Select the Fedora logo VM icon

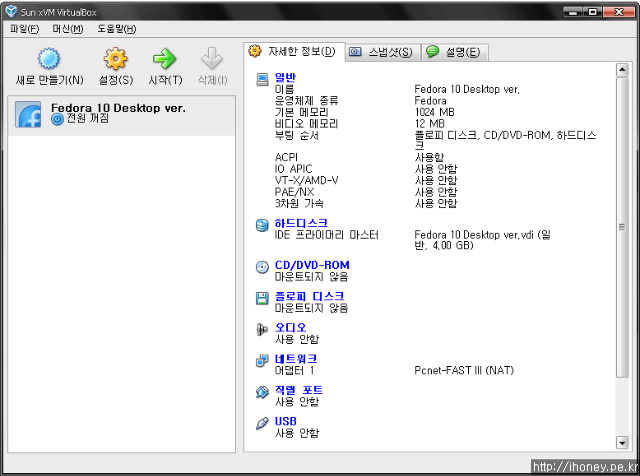coord(28,115)
